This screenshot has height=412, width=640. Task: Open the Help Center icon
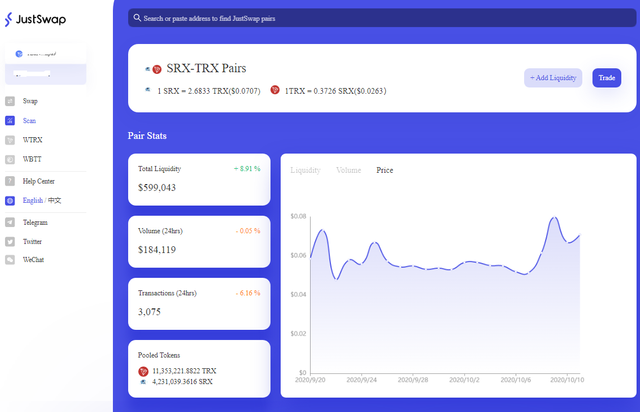[10, 181]
